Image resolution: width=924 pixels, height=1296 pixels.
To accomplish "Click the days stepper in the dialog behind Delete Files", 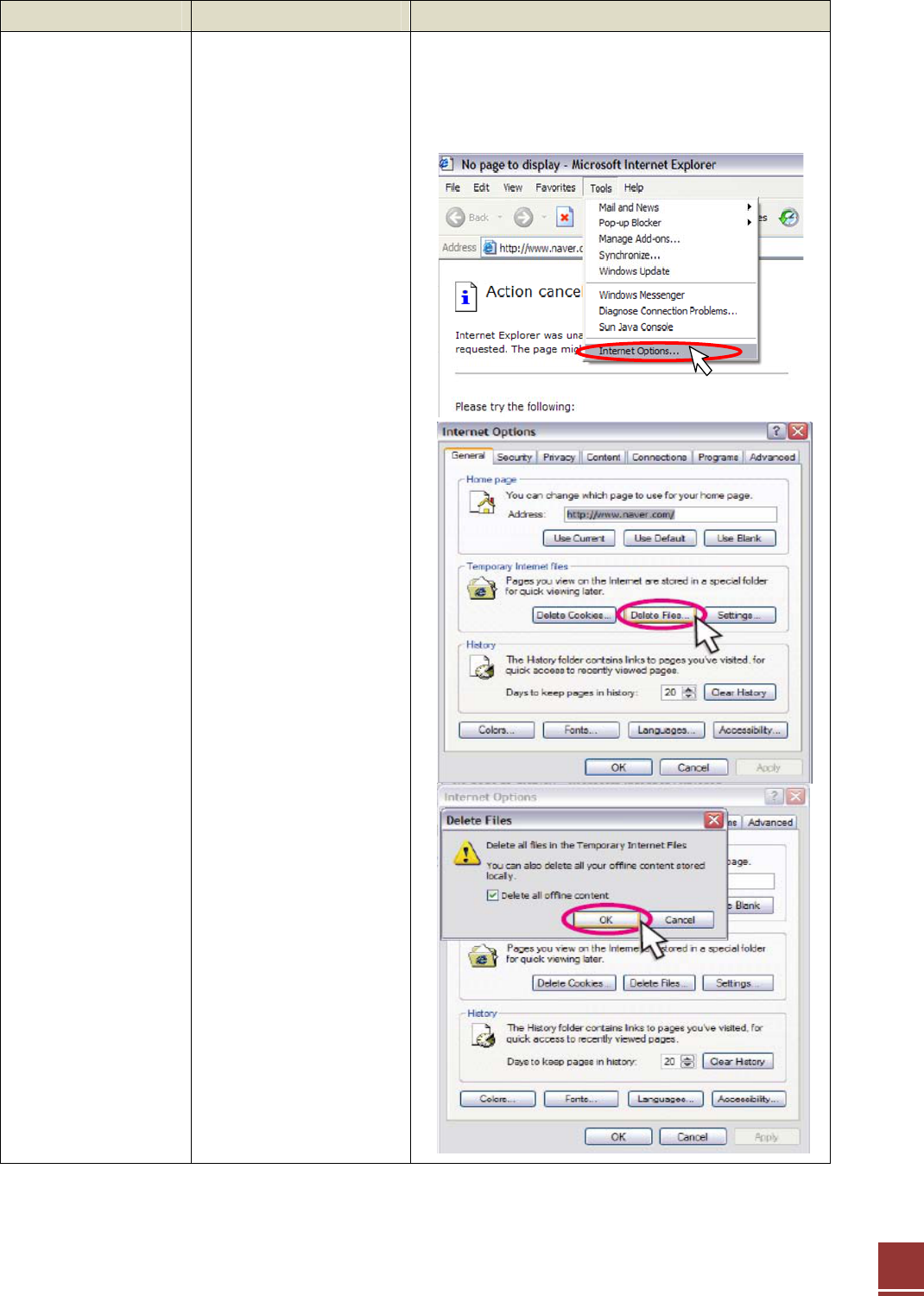I will (688, 1062).
